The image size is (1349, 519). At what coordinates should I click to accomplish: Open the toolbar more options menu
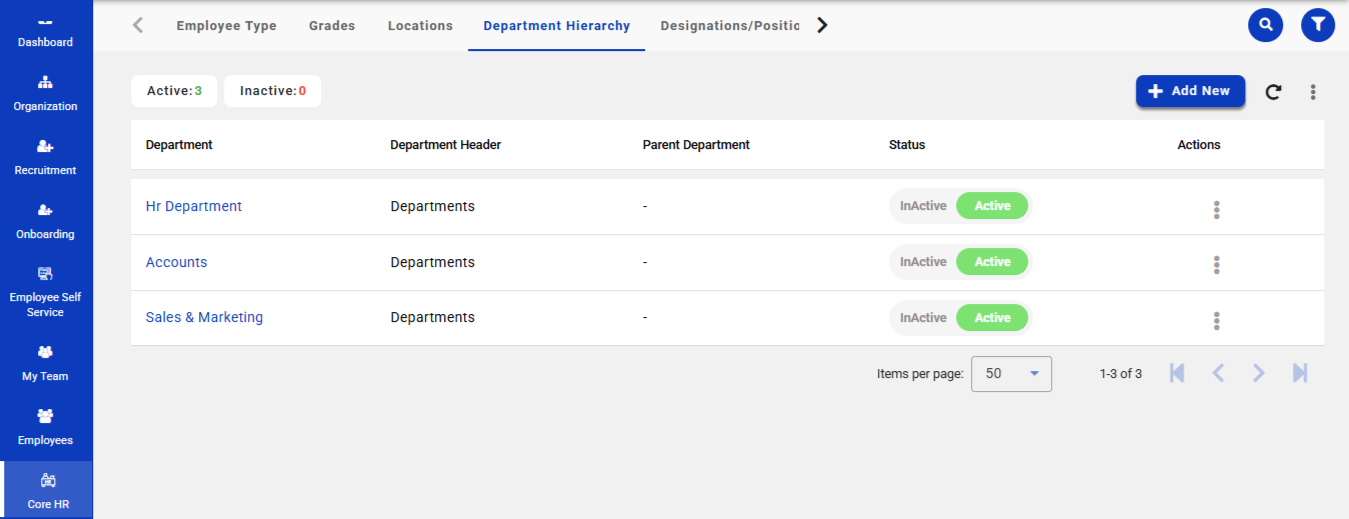(1312, 92)
